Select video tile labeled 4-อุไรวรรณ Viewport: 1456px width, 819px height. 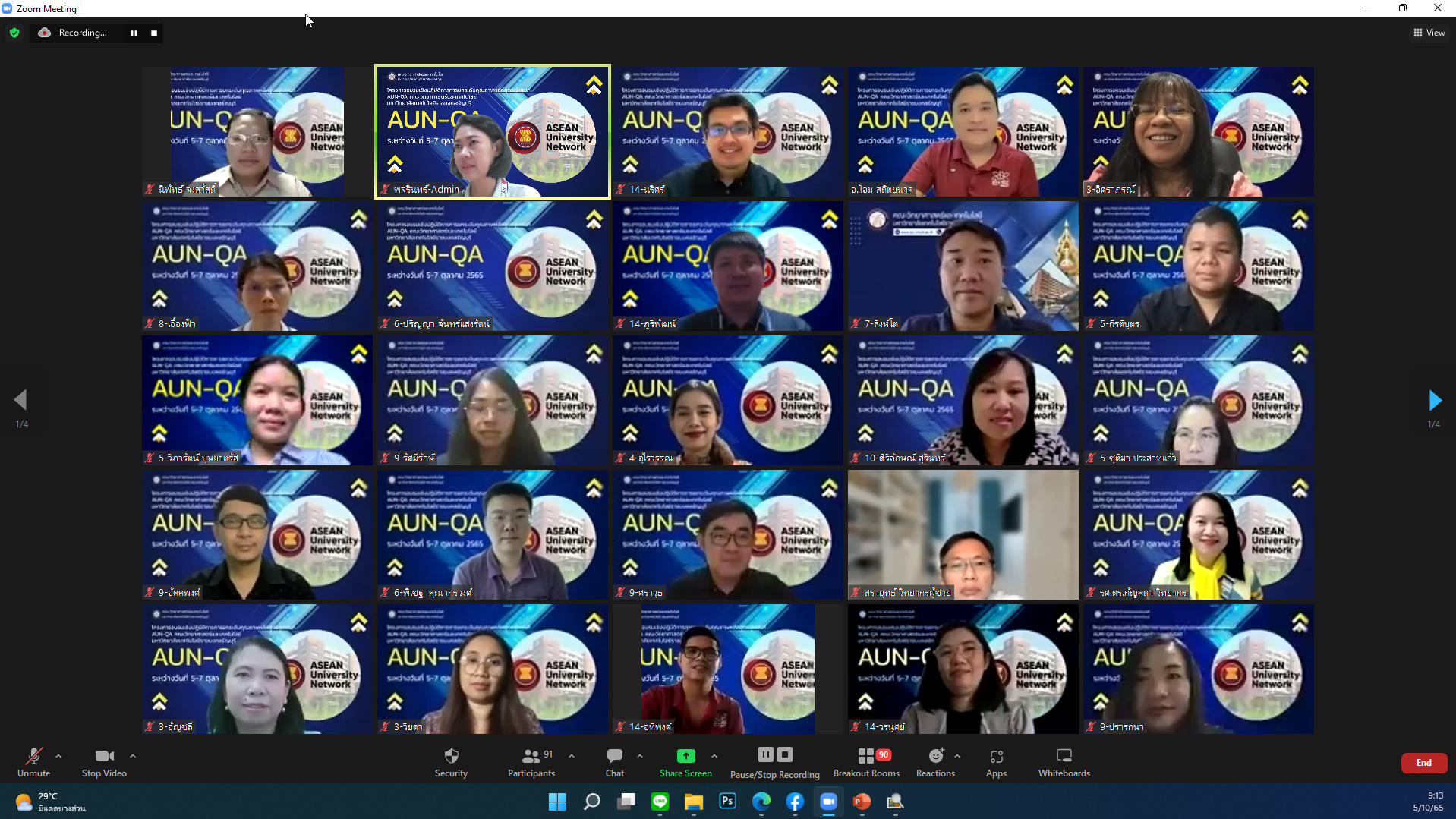(x=728, y=400)
